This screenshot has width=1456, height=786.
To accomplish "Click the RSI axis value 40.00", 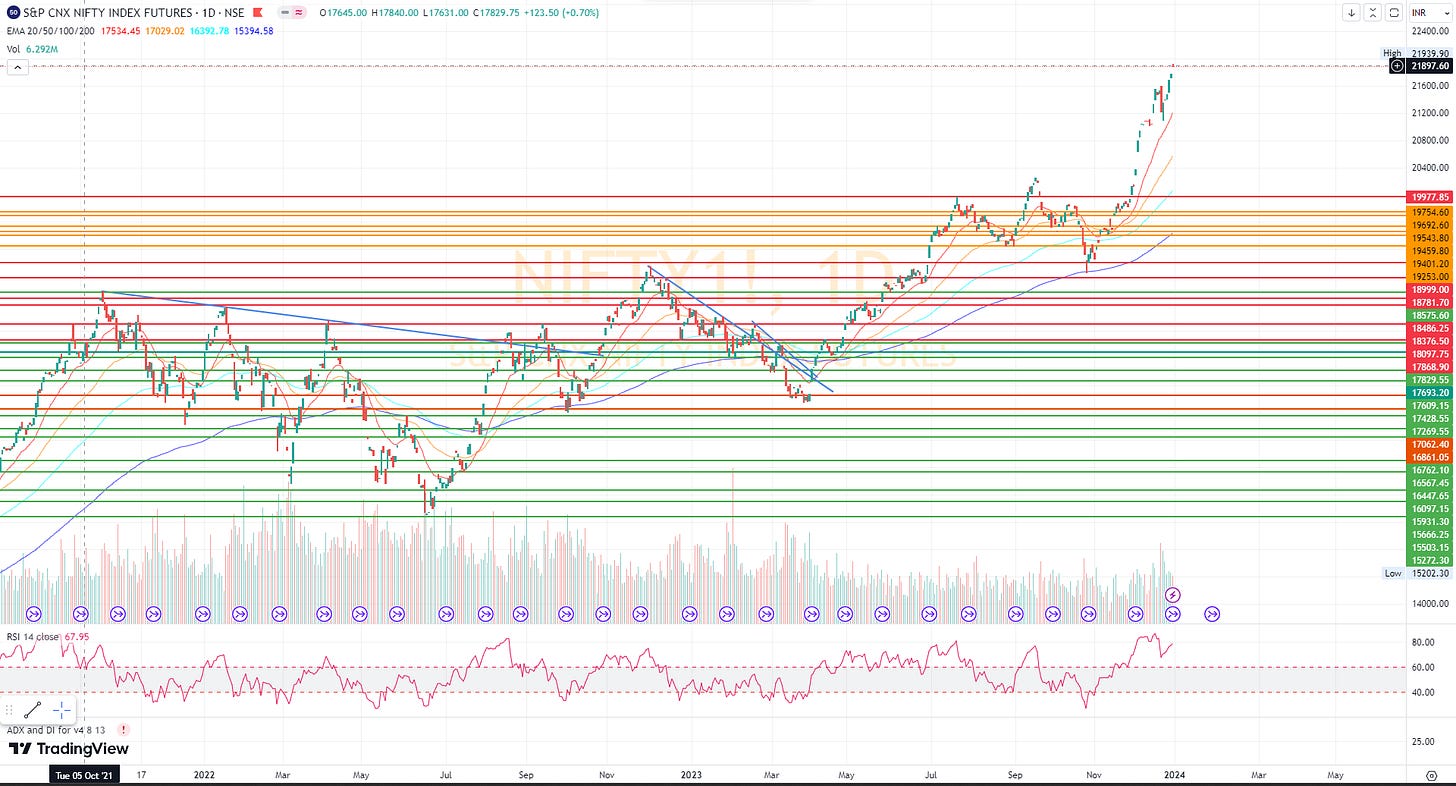I will tap(1423, 692).
